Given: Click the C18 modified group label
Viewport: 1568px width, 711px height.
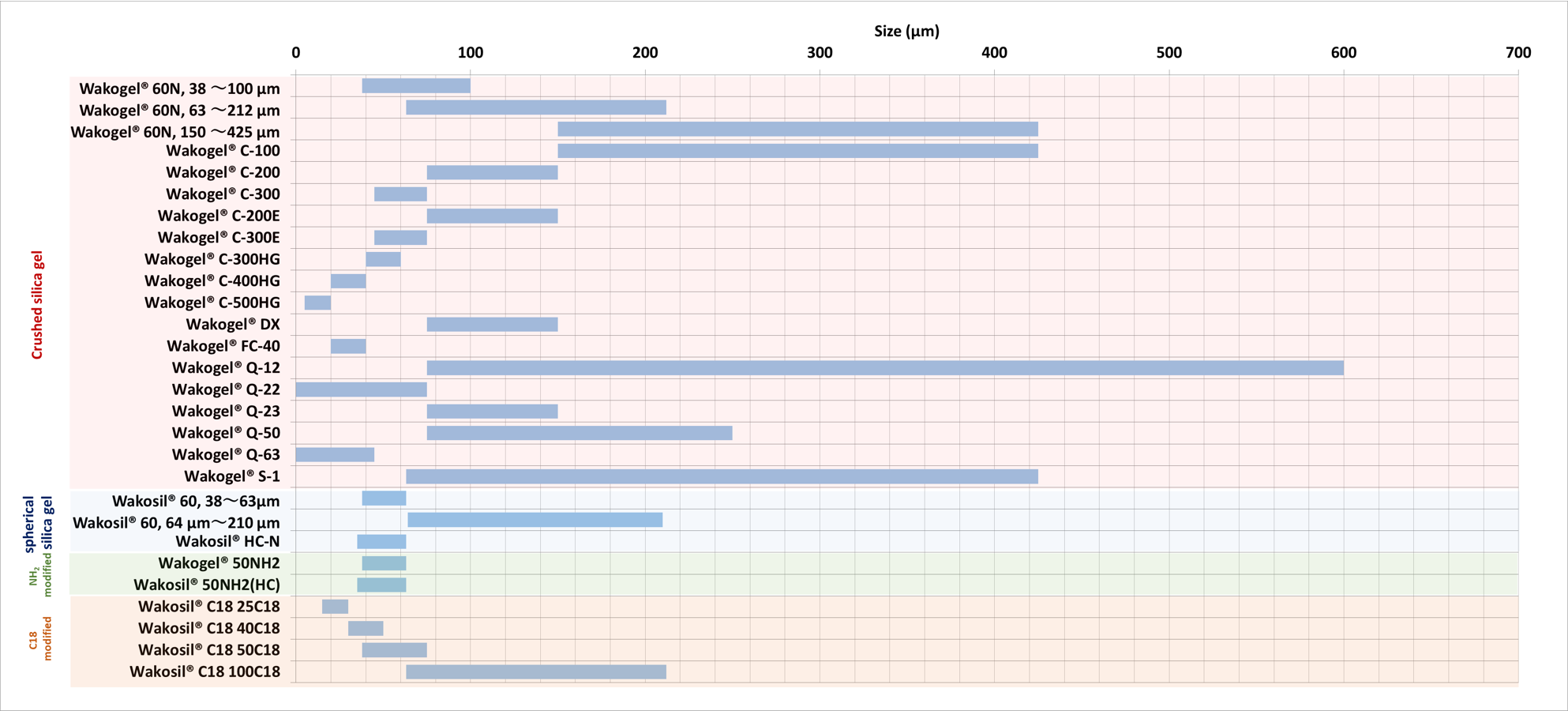Looking at the screenshot, I should 40,639.
